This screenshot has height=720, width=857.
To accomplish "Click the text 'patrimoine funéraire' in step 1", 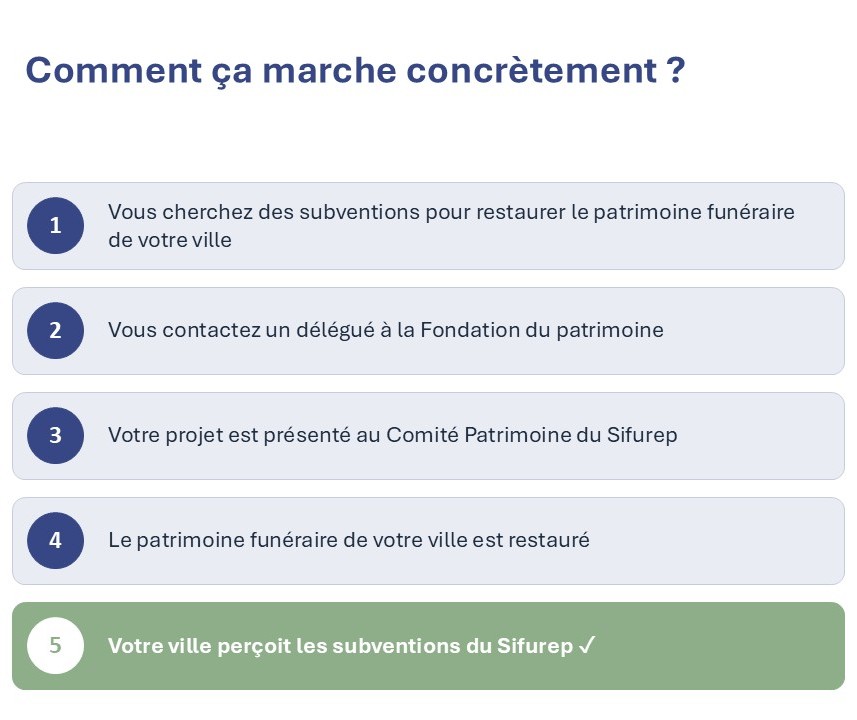I will click(x=694, y=212).
